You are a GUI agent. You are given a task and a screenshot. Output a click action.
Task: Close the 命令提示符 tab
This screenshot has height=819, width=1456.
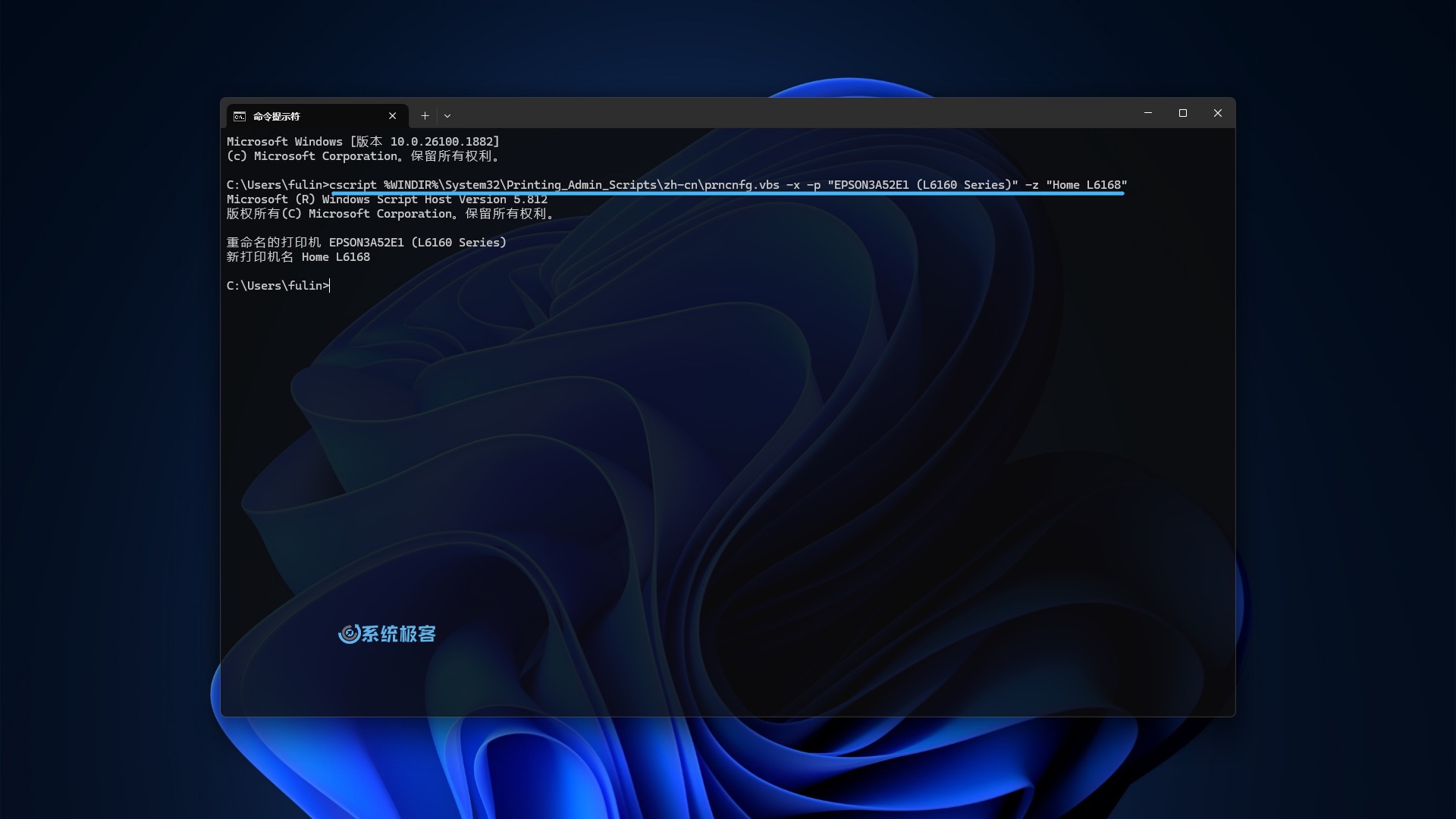click(x=392, y=116)
